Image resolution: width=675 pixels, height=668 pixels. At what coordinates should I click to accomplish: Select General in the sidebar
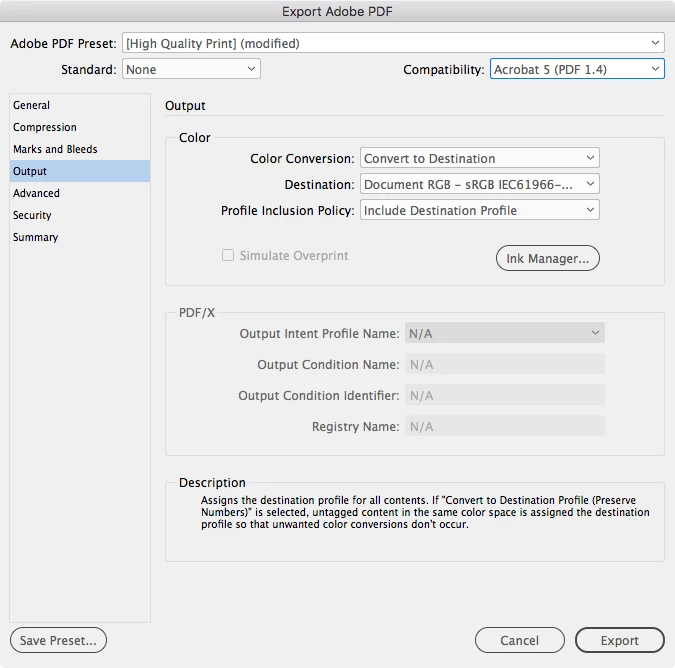80,105
